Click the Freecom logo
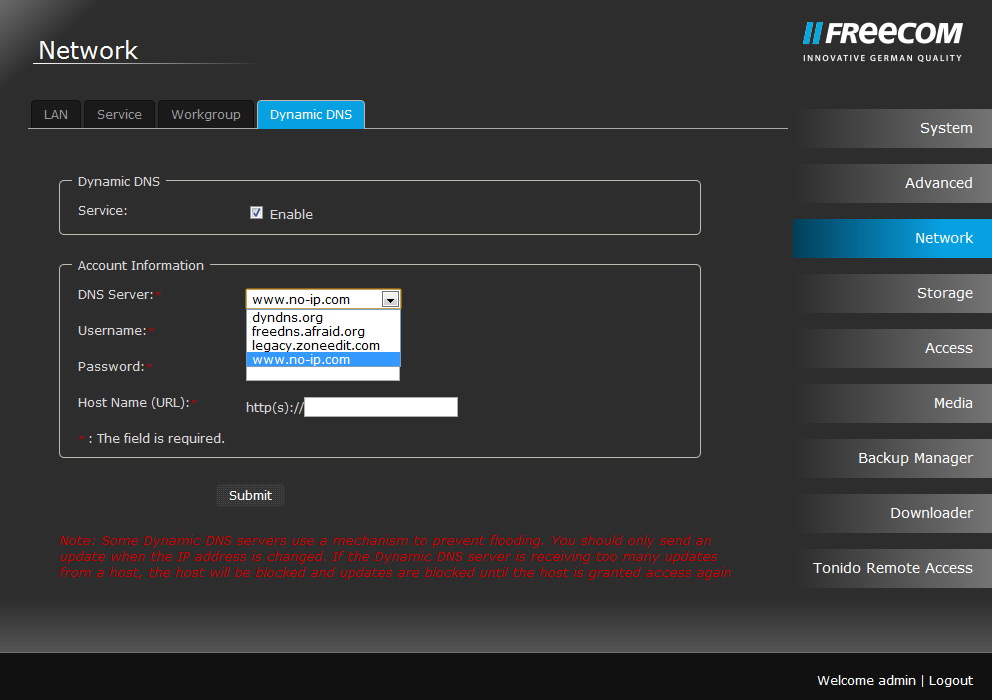This screenshot has height=700, width=992. click(x=883, y=41)
